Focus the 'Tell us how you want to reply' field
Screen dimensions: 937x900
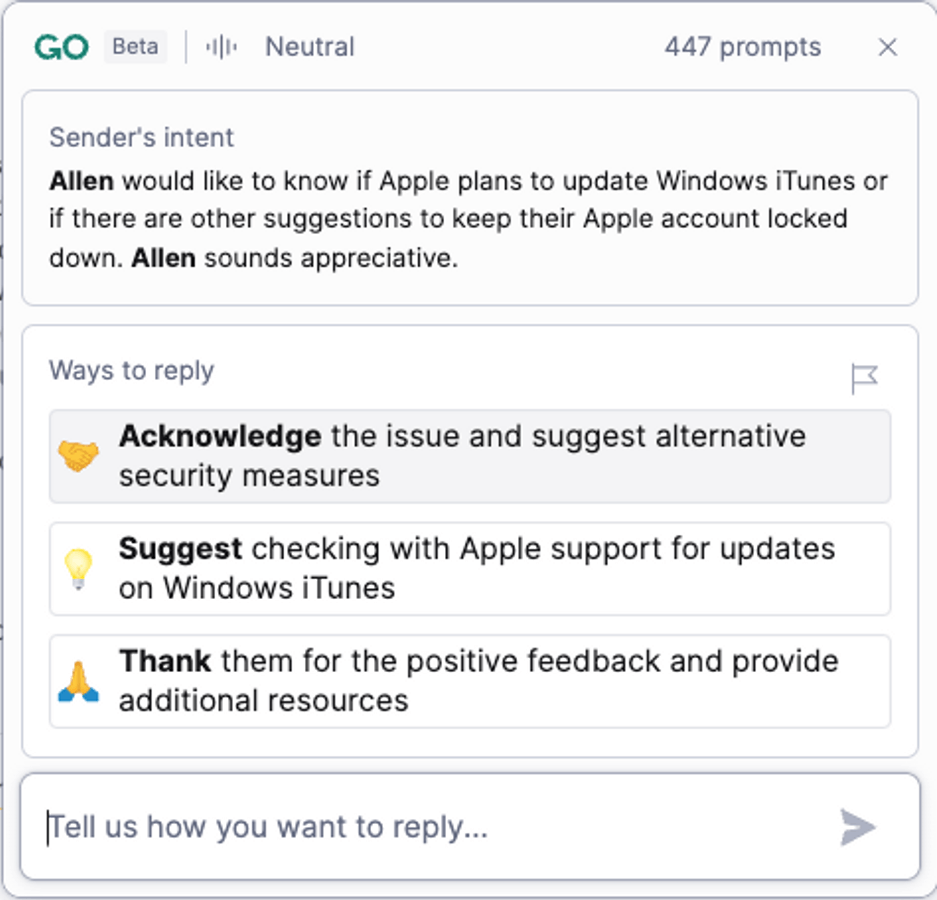(x=430, y=827)
